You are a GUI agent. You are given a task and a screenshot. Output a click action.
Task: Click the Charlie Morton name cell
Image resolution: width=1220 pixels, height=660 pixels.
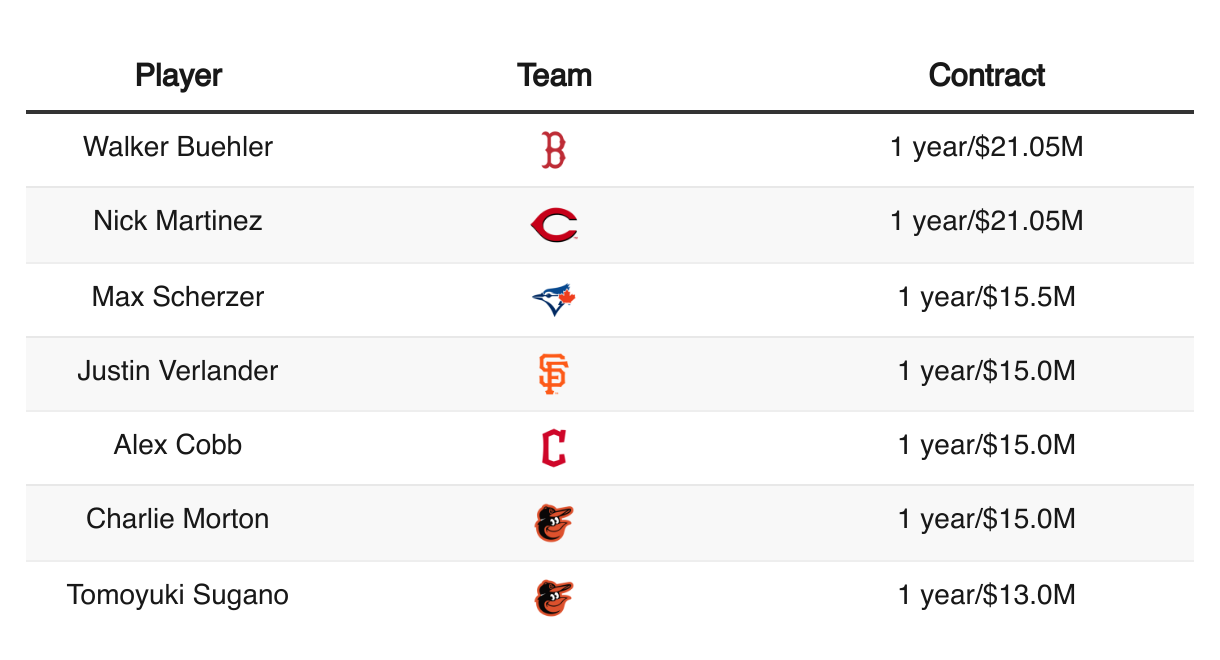pyautogui.click(x=178, y=519)
